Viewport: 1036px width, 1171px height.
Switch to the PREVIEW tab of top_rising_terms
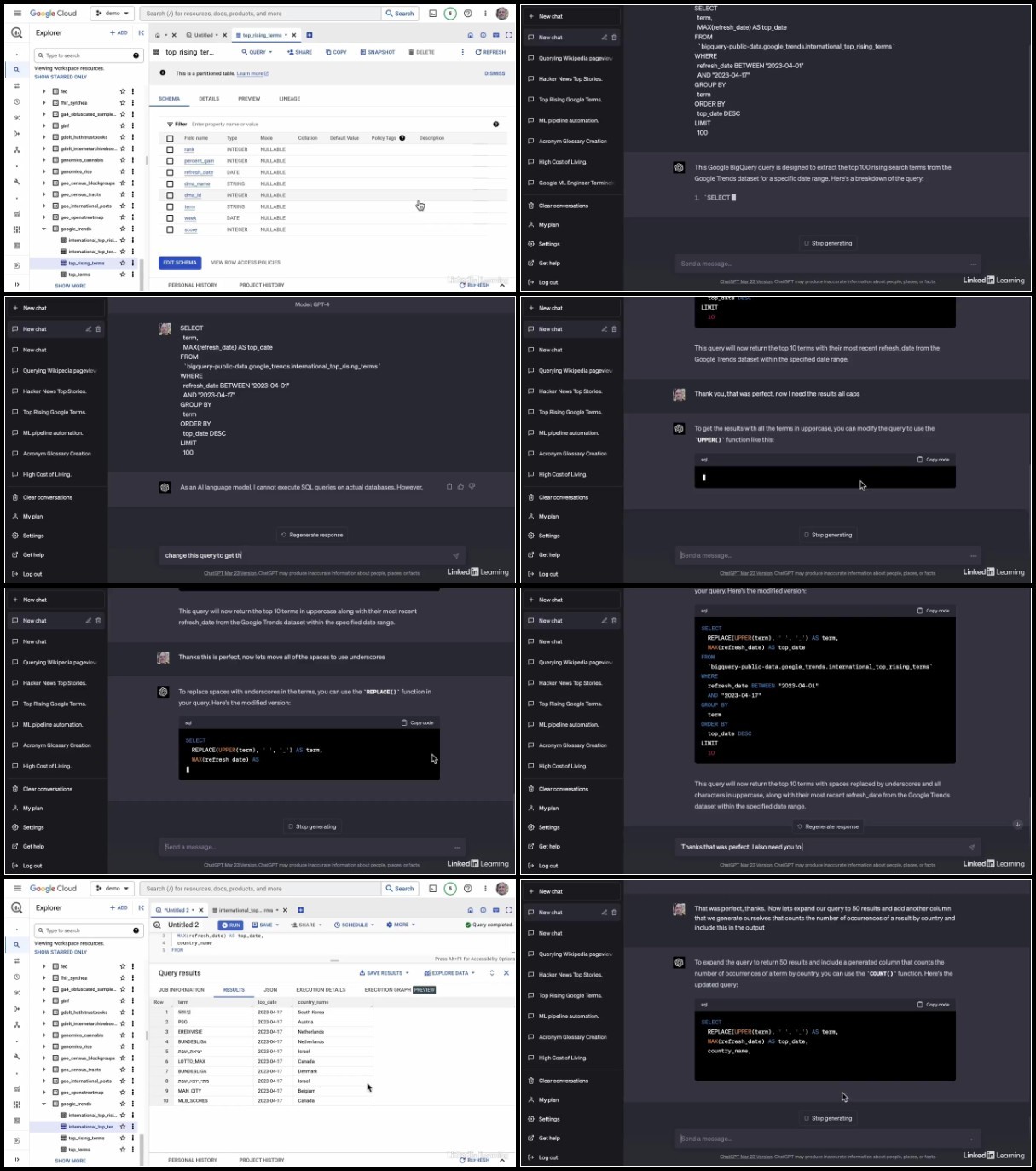(249, 99)
